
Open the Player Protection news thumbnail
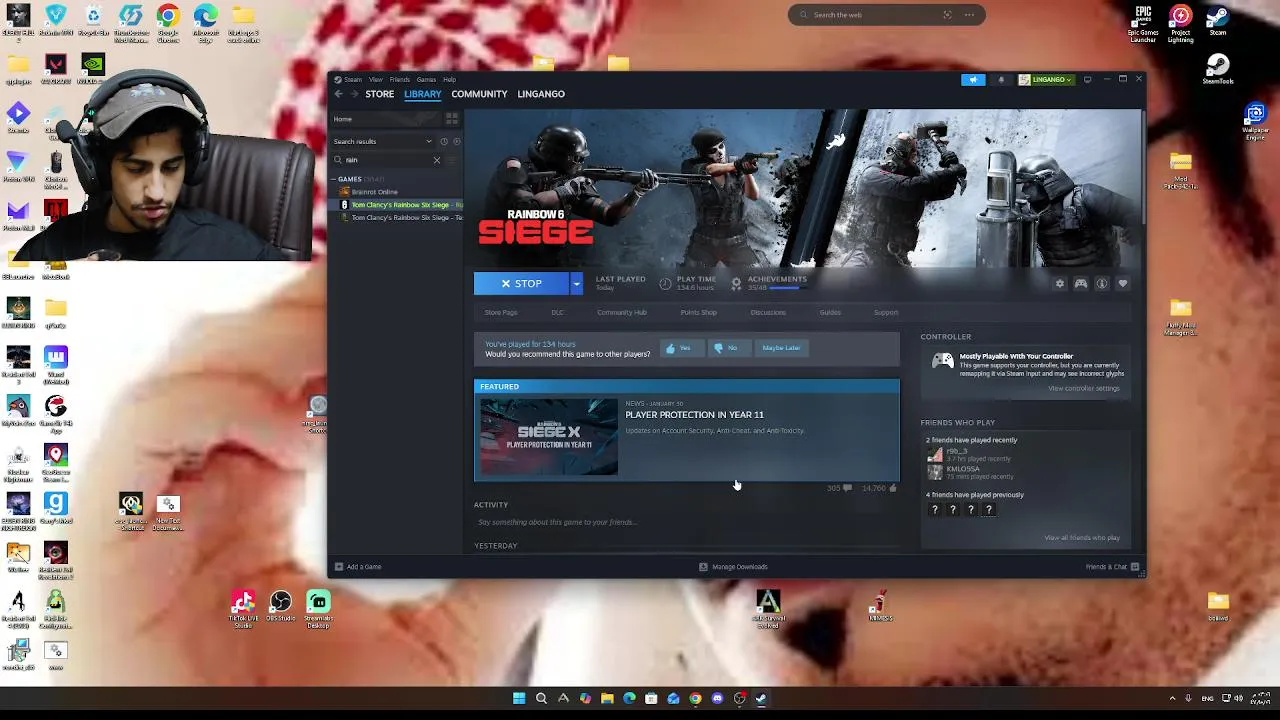click(x=549, y=437)
